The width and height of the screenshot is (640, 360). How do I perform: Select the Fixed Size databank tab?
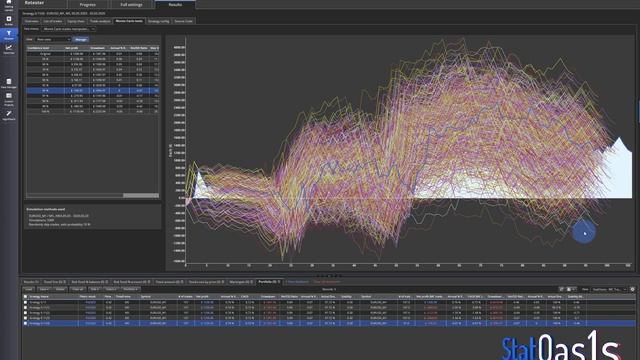(54, 282)
